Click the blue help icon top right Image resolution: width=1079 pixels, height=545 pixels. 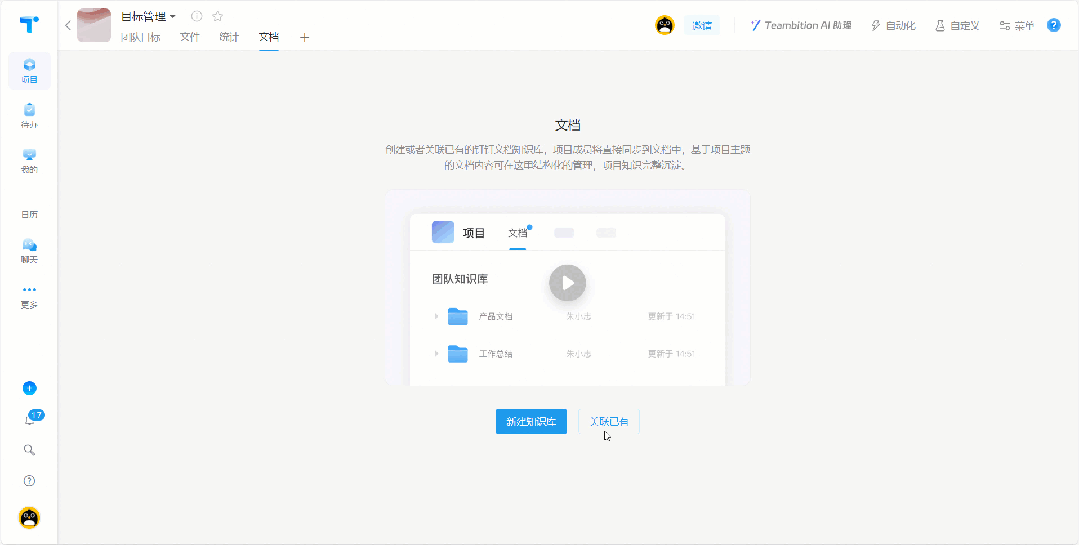click(x=1053, y=25)
